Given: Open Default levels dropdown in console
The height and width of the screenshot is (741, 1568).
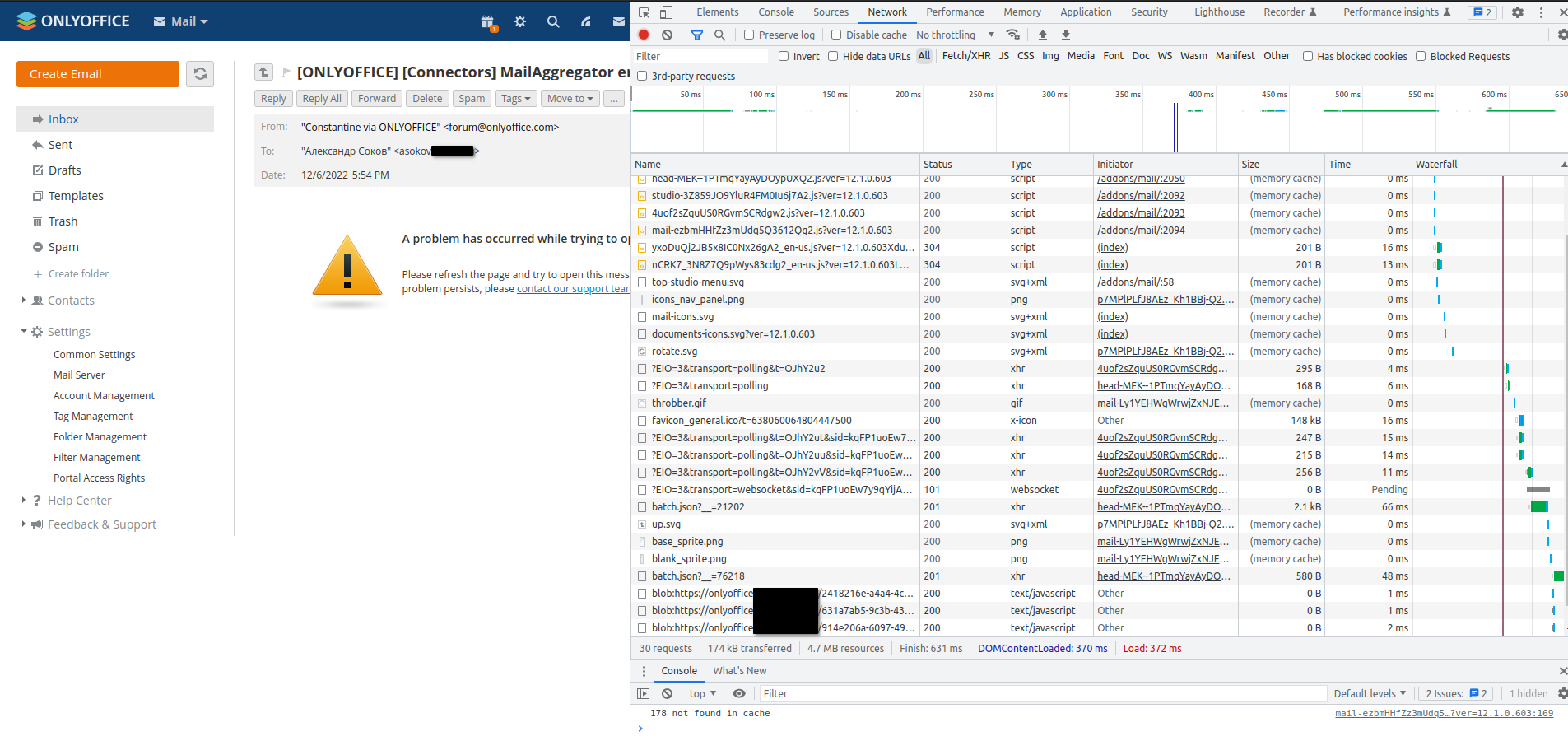Looking at the screenshot, I should (1370, 694).
